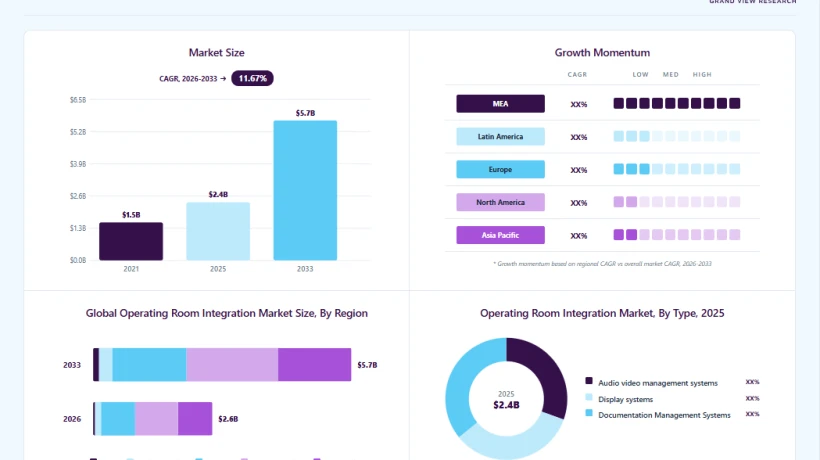Click the 'MED' column header

671,75
